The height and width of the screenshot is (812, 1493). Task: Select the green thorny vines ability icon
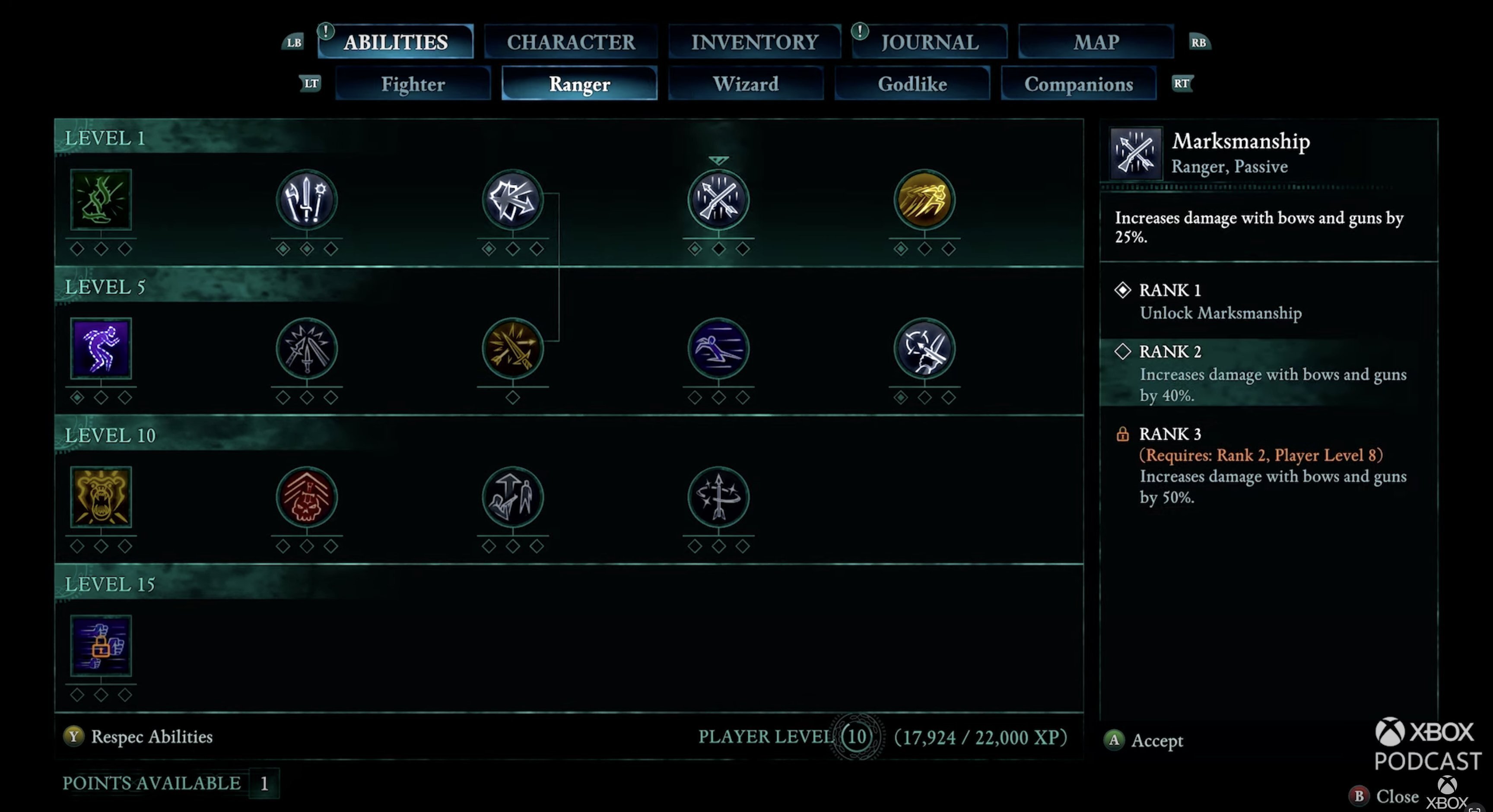101,200
